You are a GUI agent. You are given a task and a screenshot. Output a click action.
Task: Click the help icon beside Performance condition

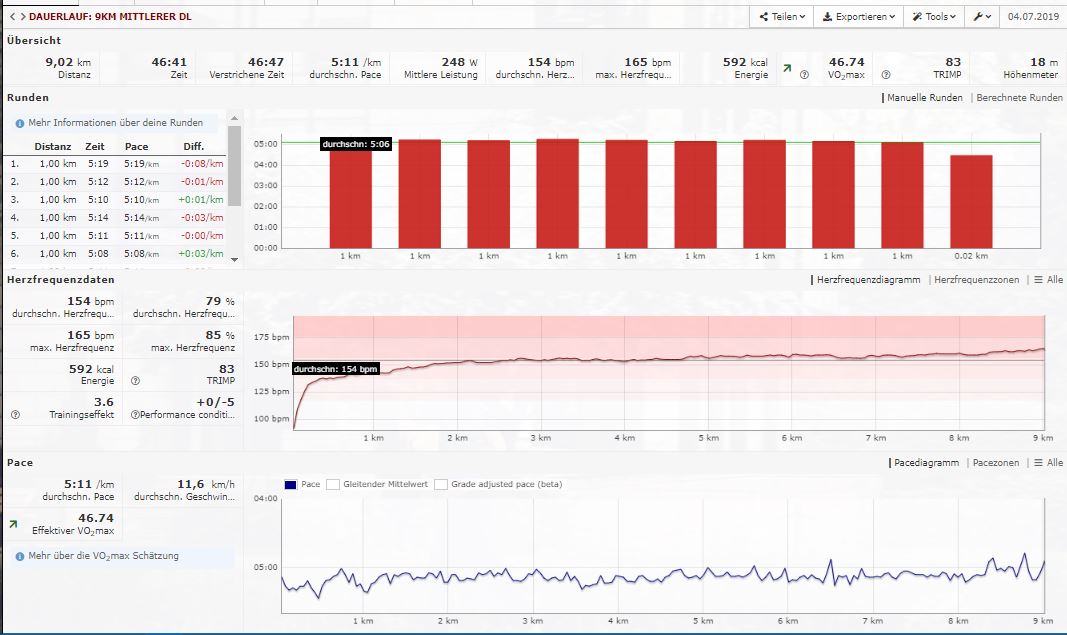click(x=135, y=414)
